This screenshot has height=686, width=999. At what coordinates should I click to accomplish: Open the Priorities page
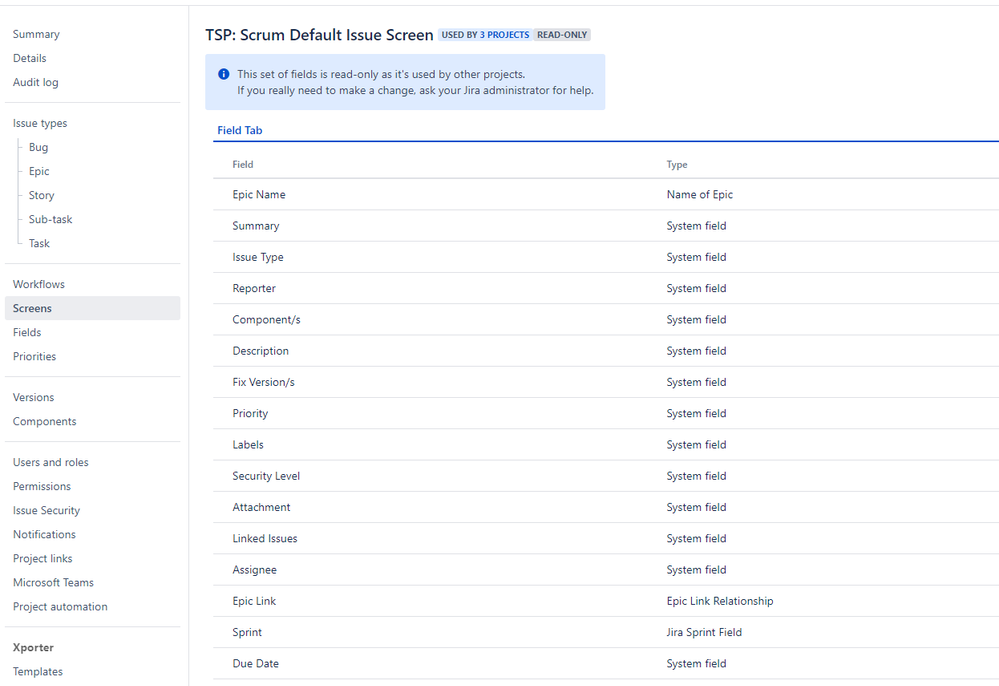(34, 357)
